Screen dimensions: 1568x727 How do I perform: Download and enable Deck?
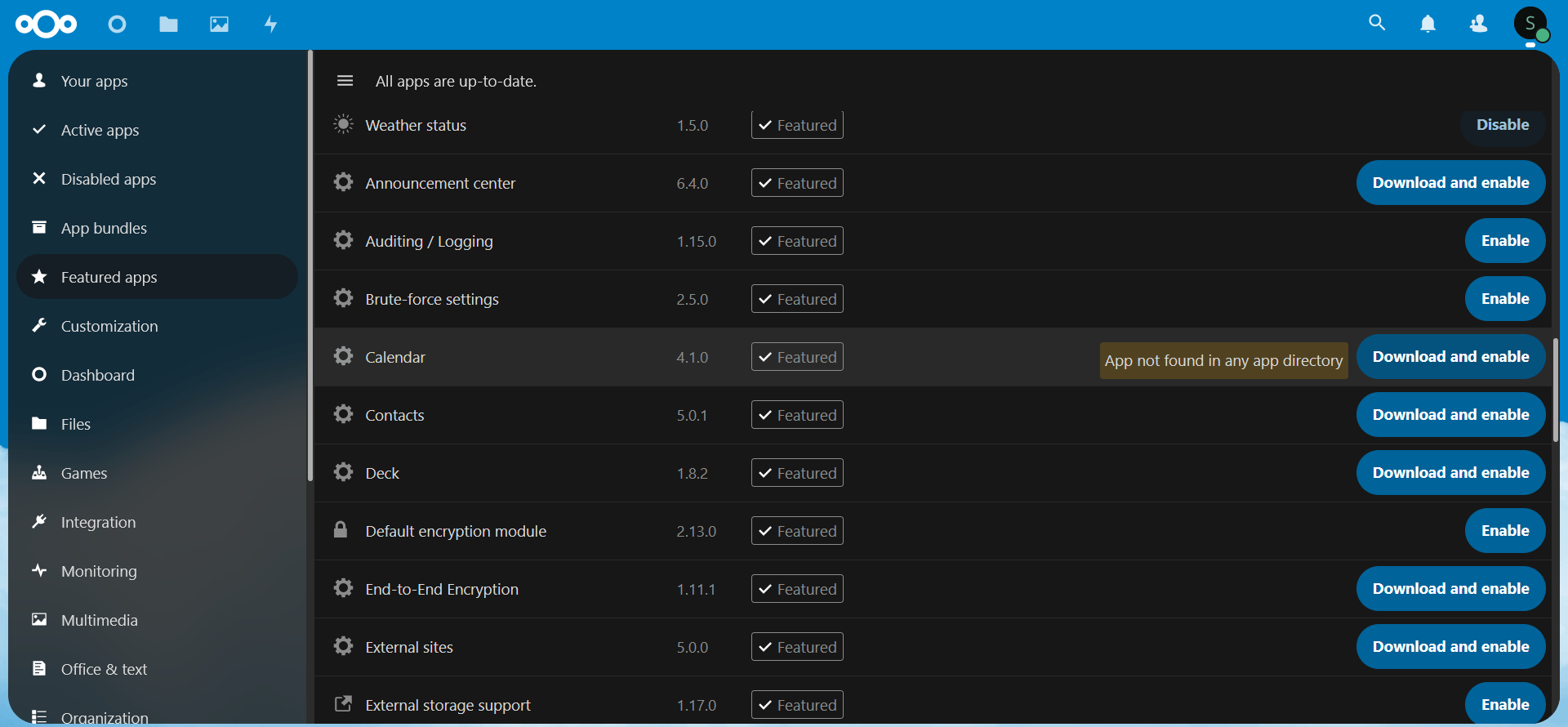pos(1450,473)
